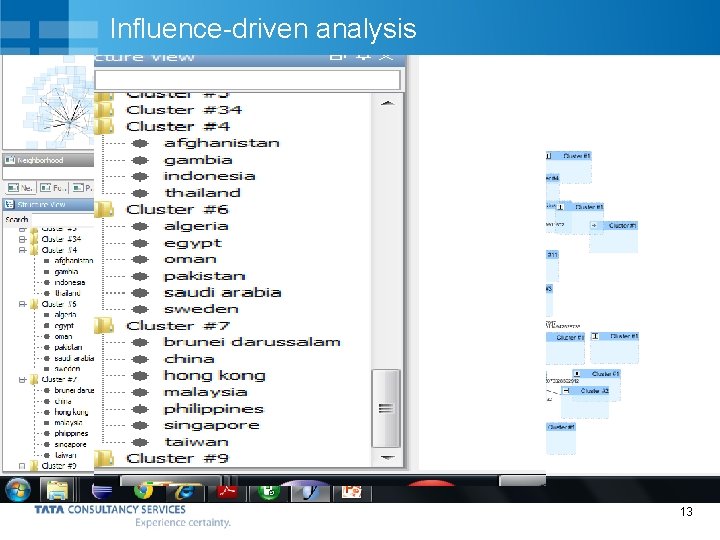The image size is (720, 540).
Task: Toggle the Cluster #9 expander in small left tree
Action: (x=22, y=466)
